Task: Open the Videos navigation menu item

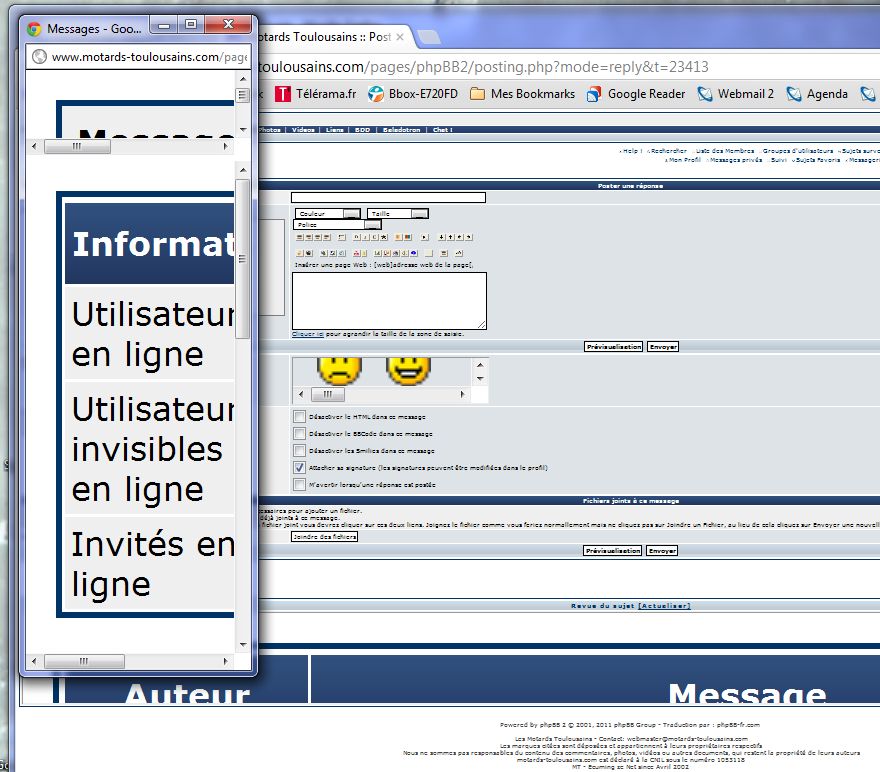Action: click(x=304, y=130)
